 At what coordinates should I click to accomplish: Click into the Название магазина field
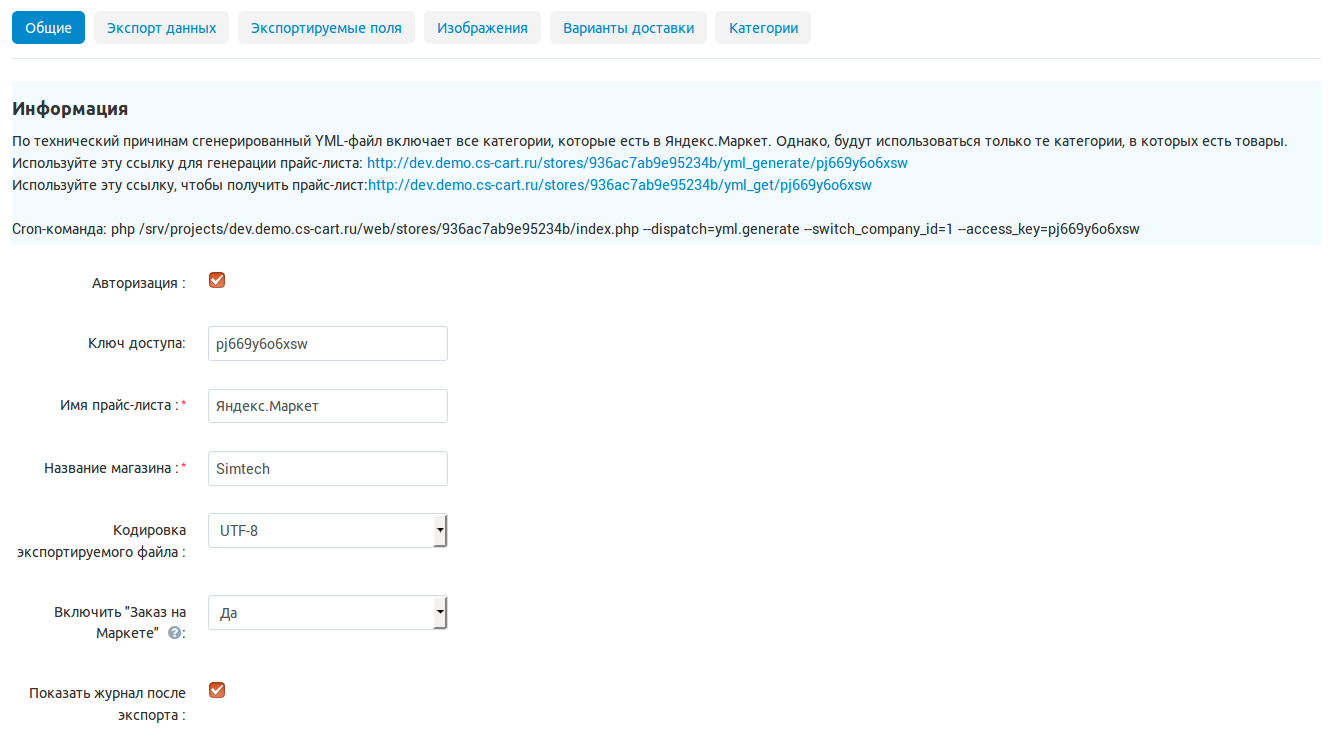click(327, 469)
